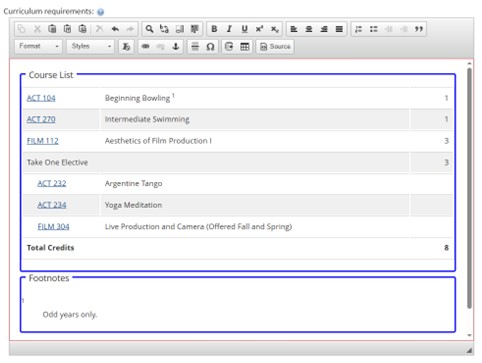Open the ACT 234 course link

52,205
